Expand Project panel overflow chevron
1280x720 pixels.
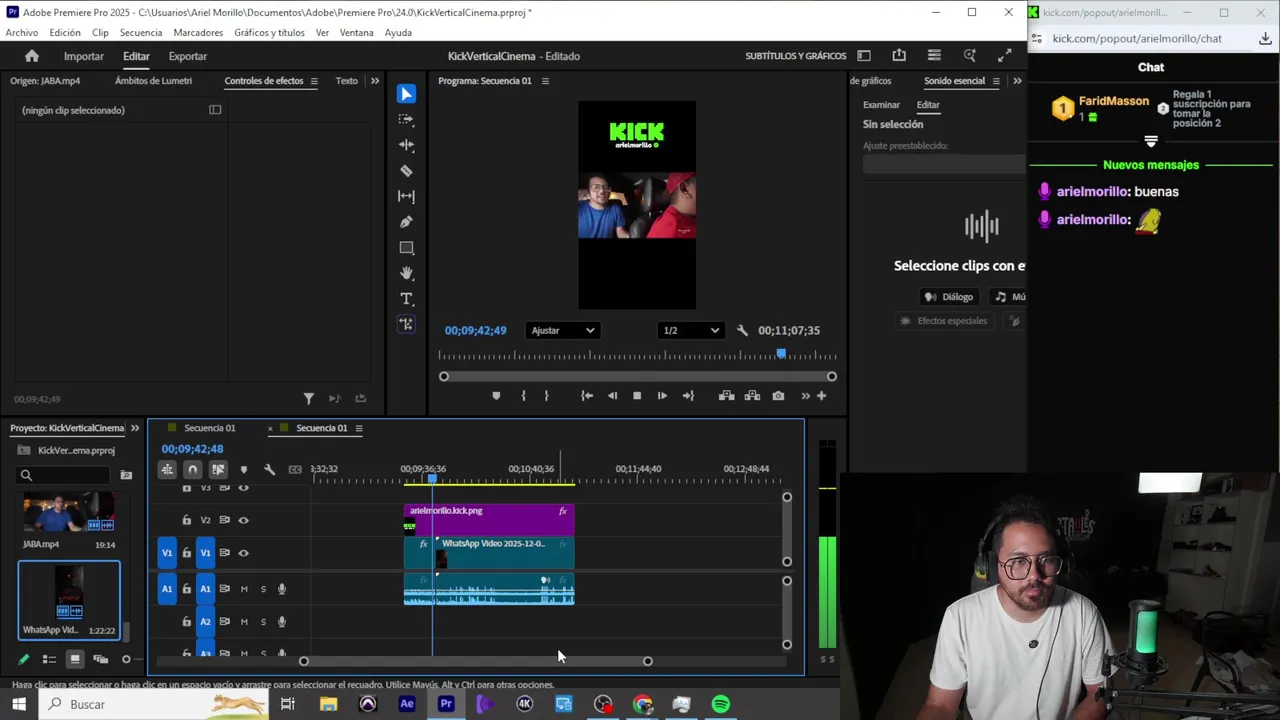tap(135, 428)
